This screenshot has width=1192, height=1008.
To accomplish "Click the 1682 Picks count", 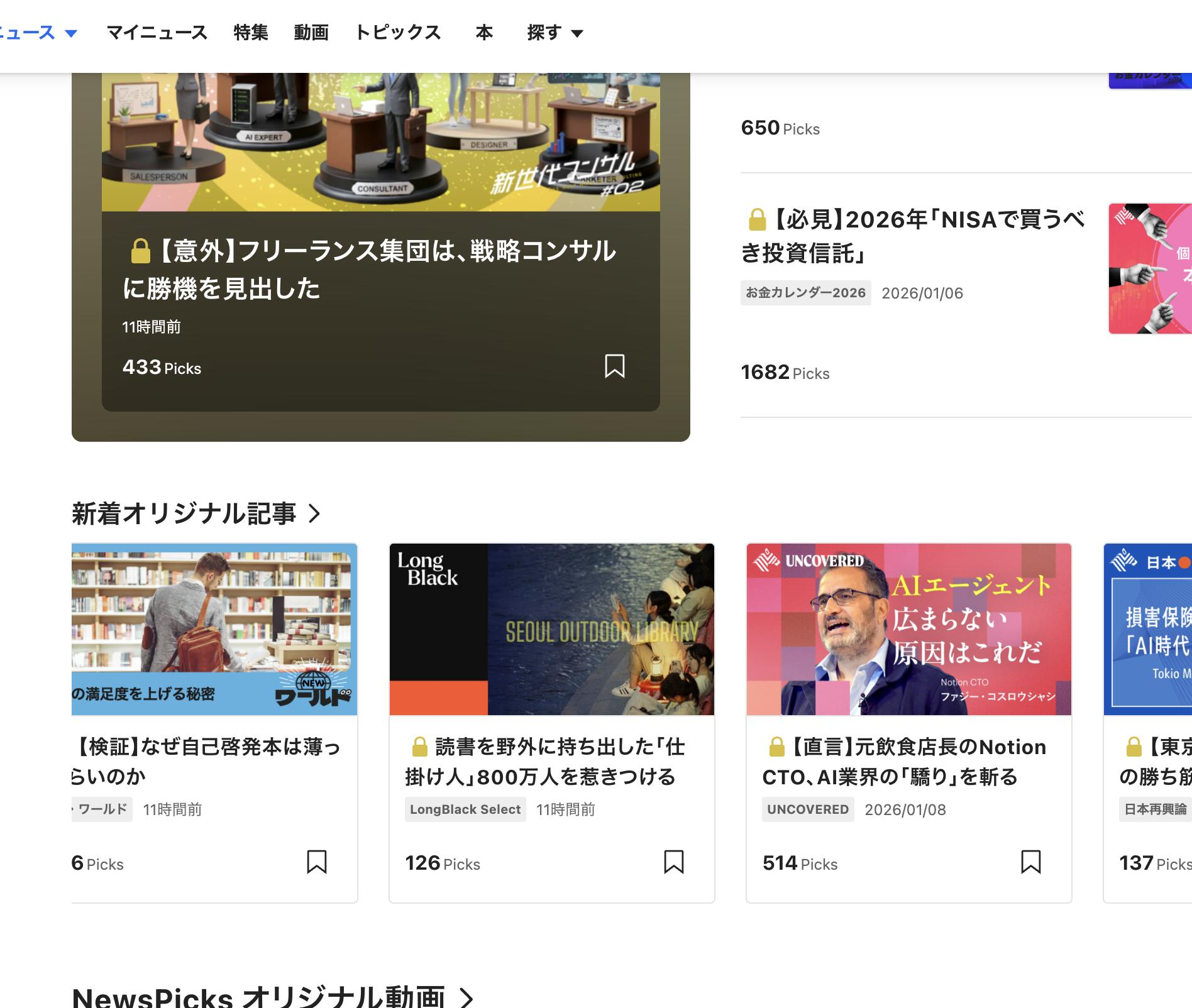I will point(785,373).
